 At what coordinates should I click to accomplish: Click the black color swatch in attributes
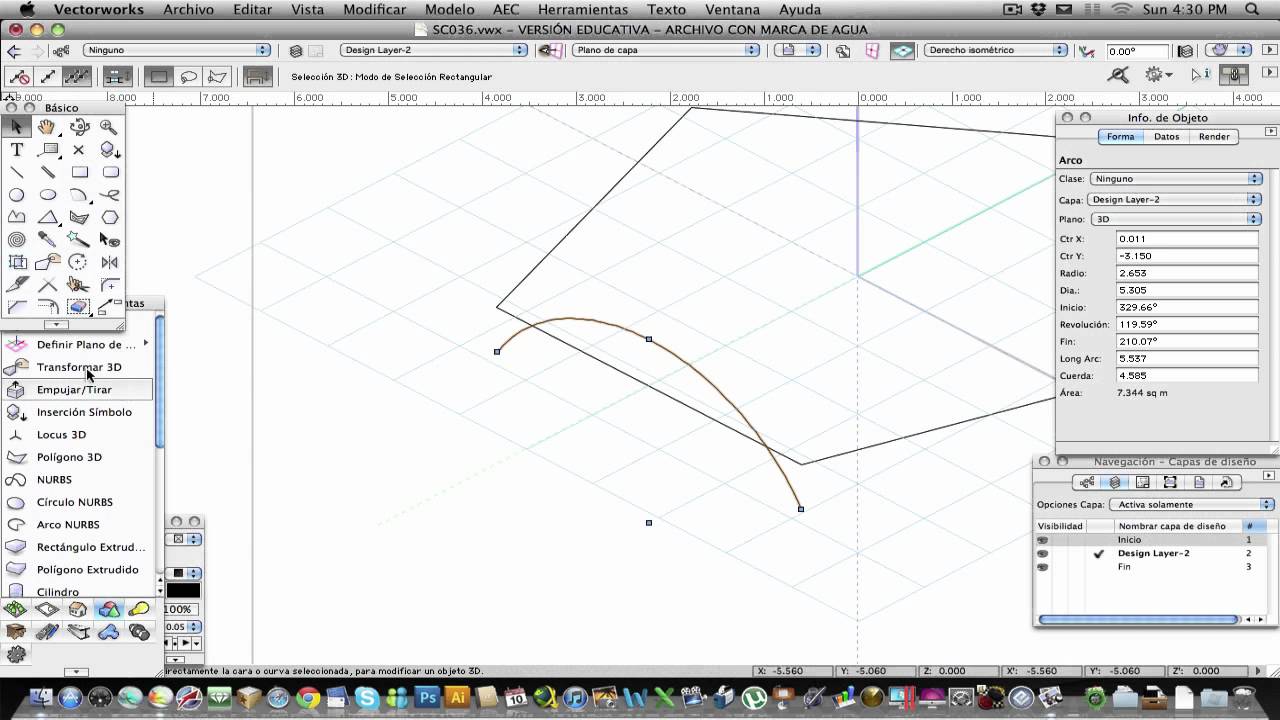(183, 590)
